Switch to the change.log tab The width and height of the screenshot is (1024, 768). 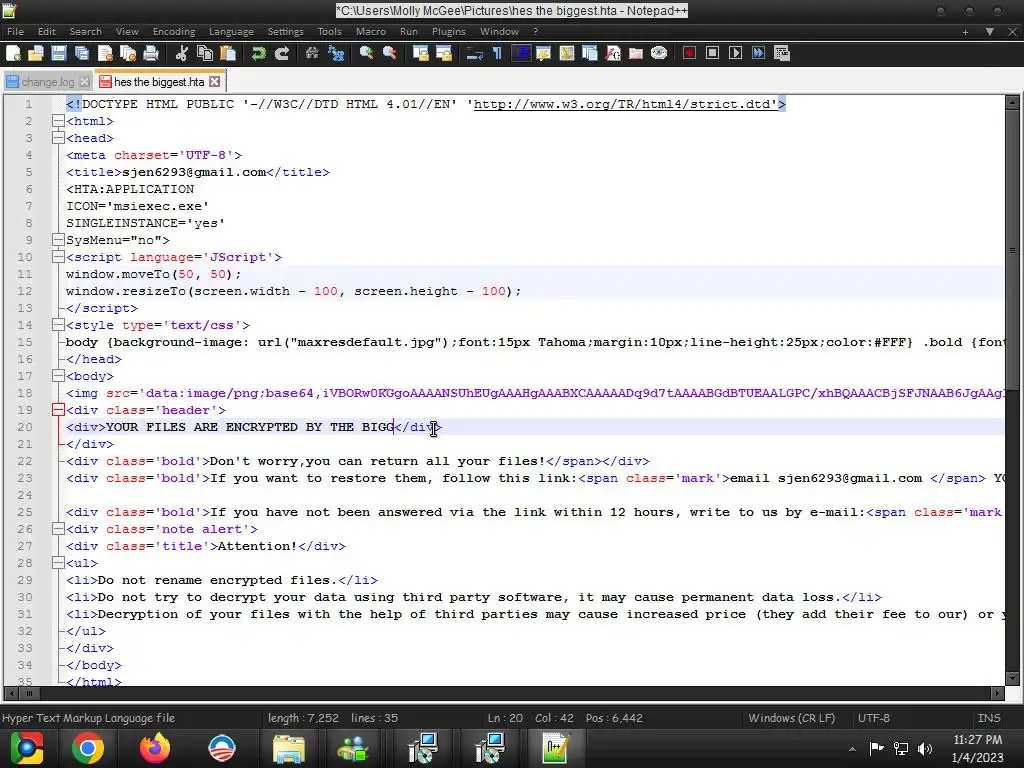(x=48, y=82)
